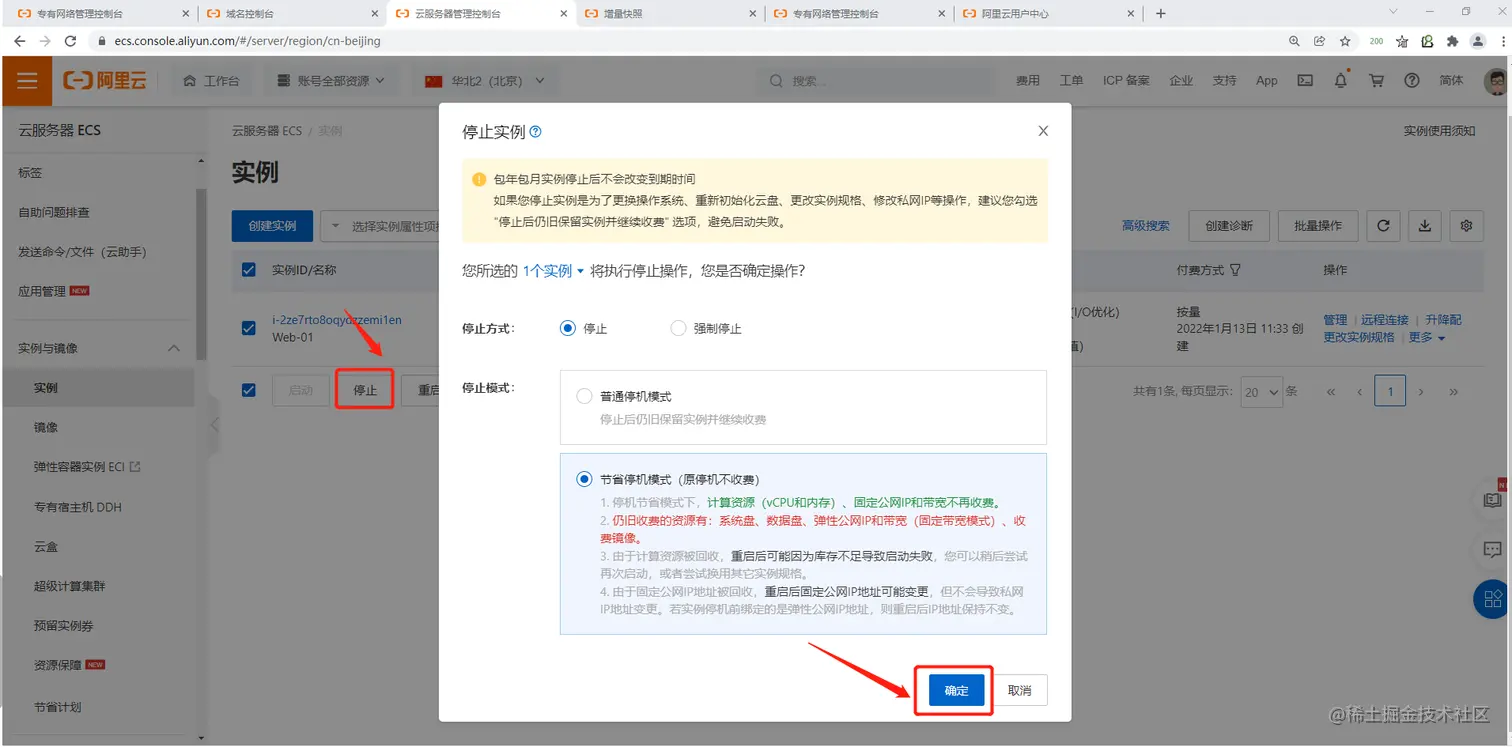Change page size dropdown showing 20
This screenshot has width=1512, height=747.
tap(1261, 392)
